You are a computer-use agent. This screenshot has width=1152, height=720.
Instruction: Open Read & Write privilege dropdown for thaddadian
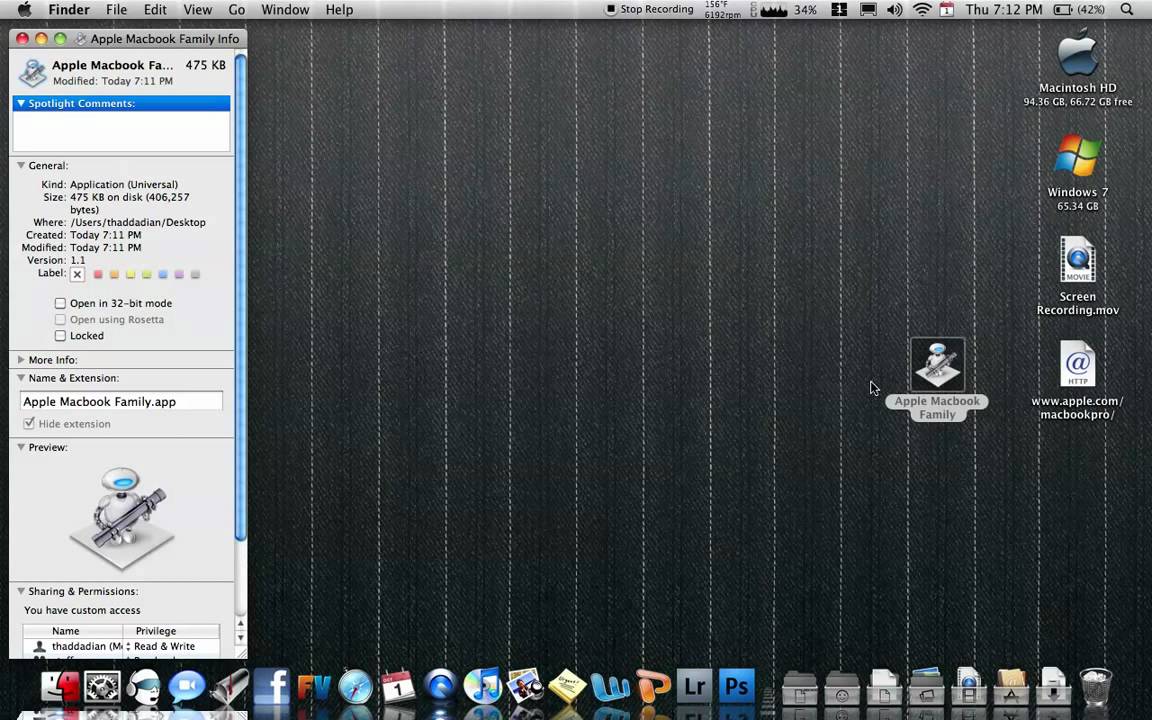pyautogui.click(x=171, y=647)
